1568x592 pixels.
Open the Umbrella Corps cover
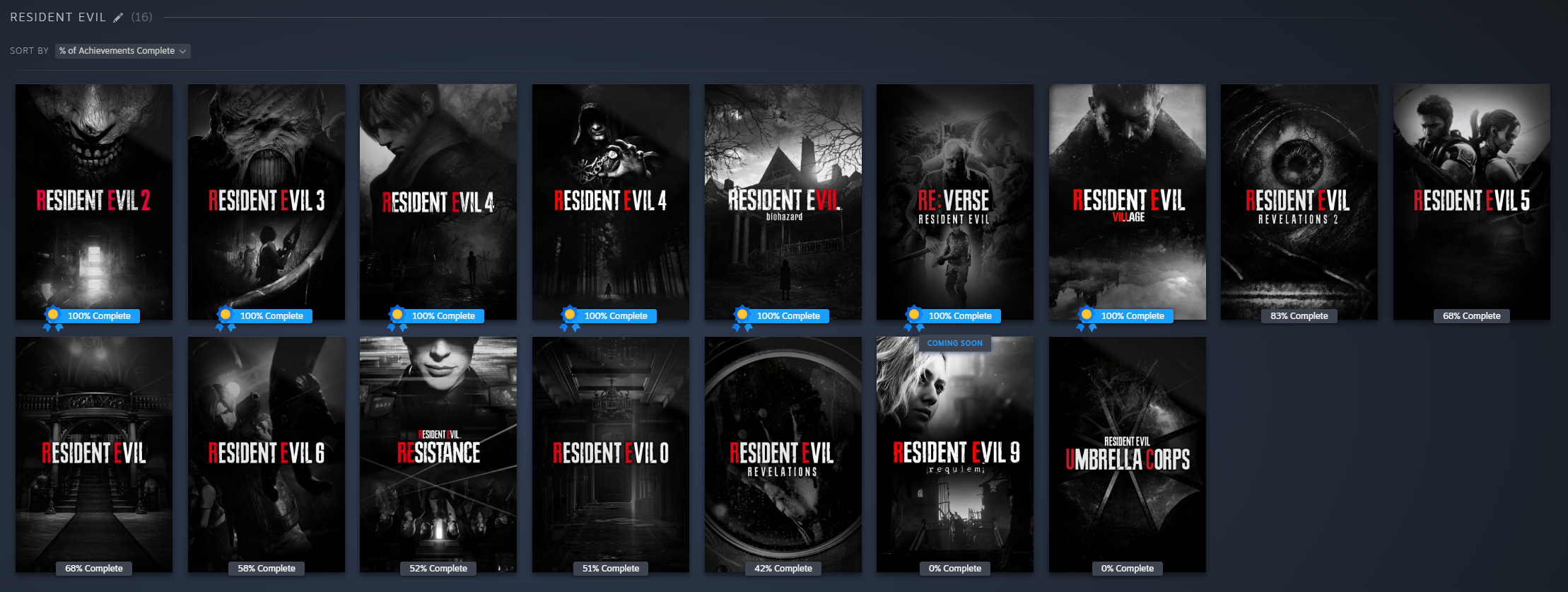coord(1128,454)
